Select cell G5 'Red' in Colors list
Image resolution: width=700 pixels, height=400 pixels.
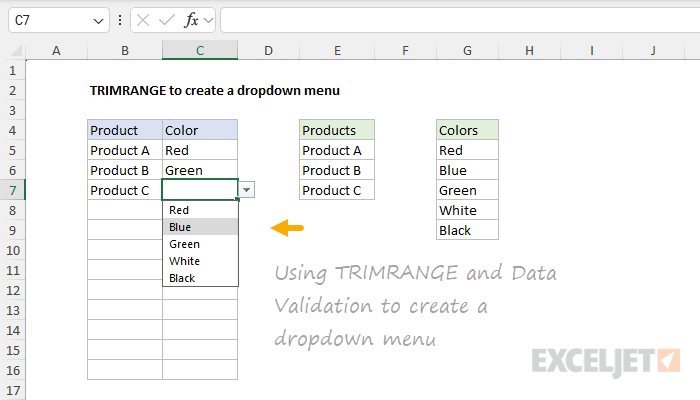[x=467, y=150]
